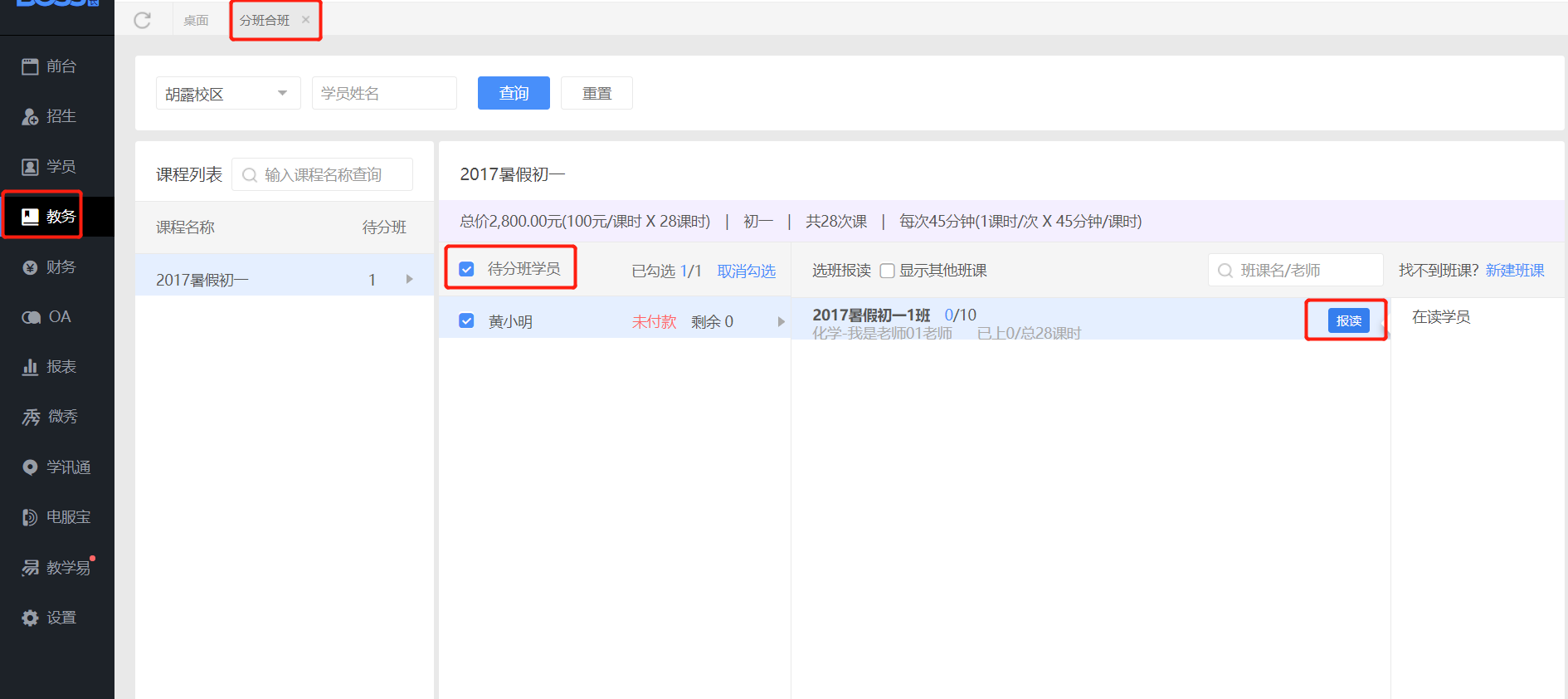Toggle the 待分班学员 select-all checkbox
Image resolution: width=1568 pixels, height=699 pixels.
point(466,269)
